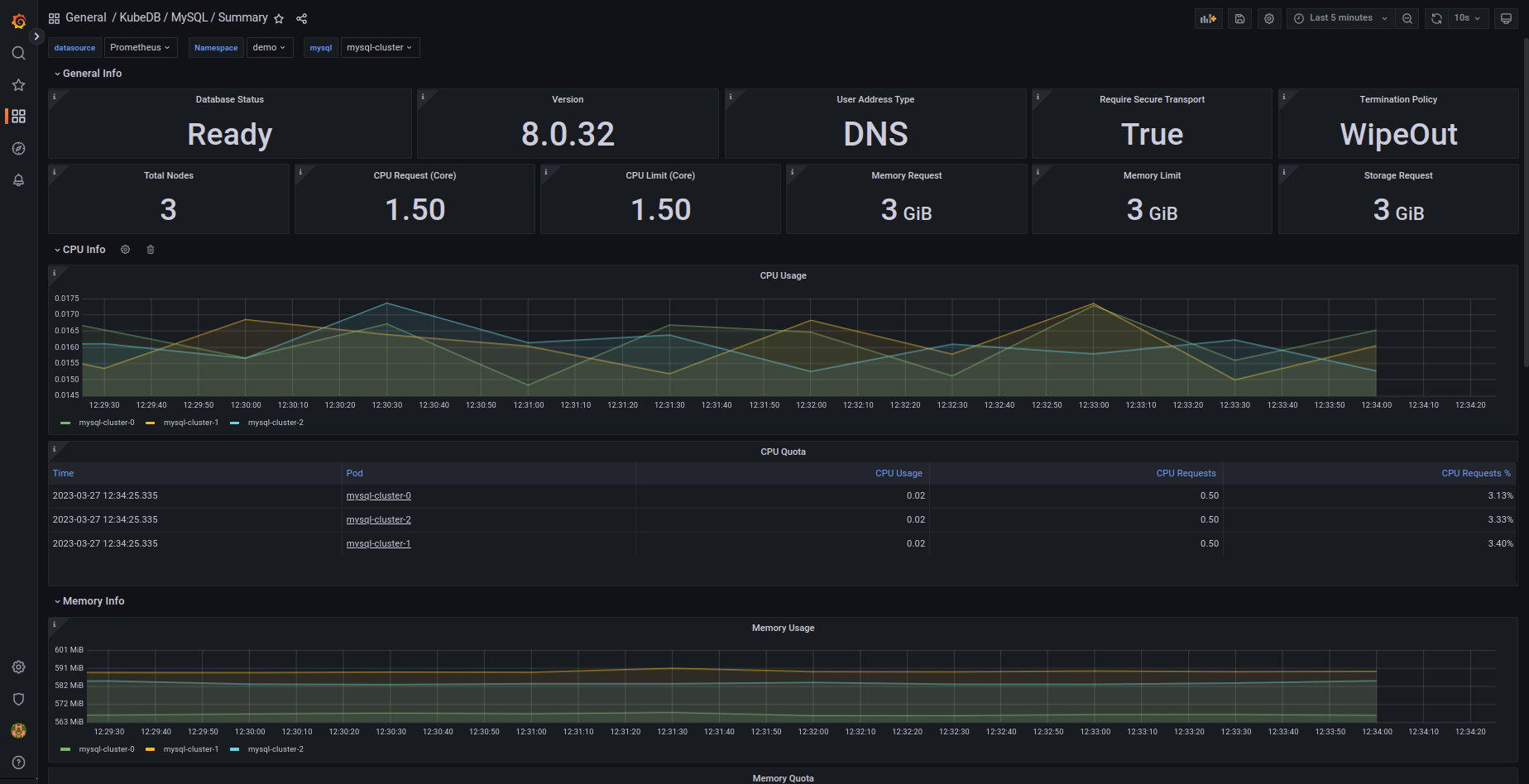1529x784 pixels.
Task: Save the dashboard
Action: click(x=1239, y=18)
